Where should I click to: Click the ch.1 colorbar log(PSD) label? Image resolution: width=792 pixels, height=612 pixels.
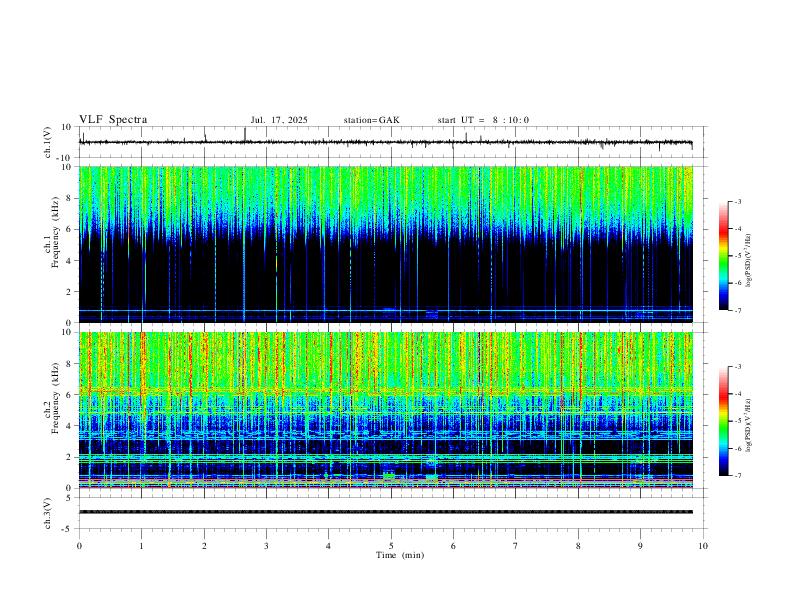click(x=749, y=261)
